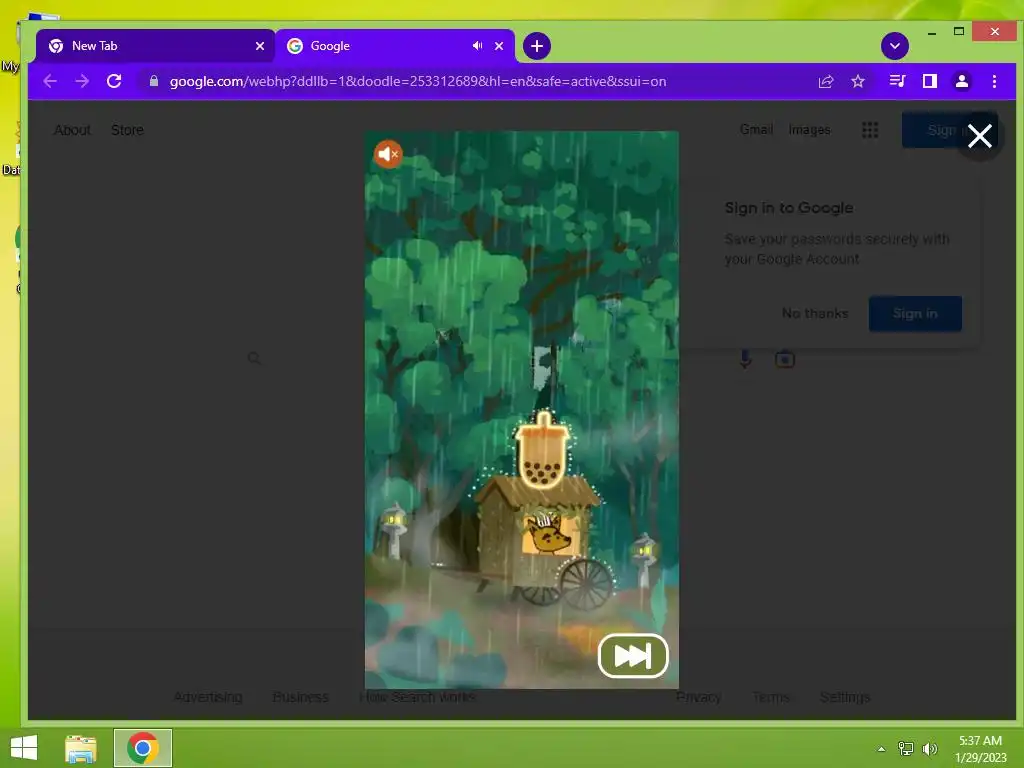The width and height of the screenshot is (1024, 768).
Task: Reload the current page
Action: click(x=114, y=81)
